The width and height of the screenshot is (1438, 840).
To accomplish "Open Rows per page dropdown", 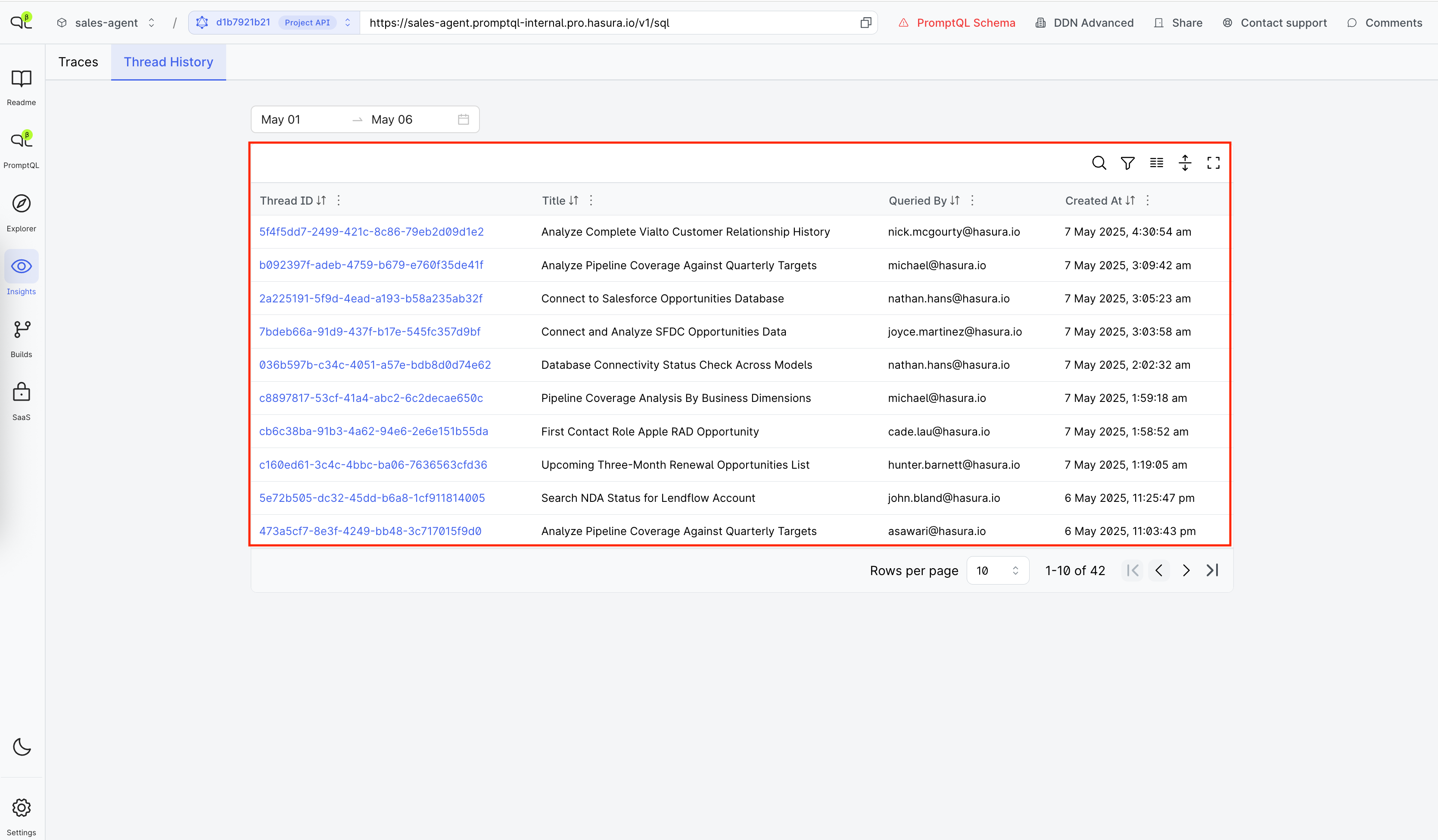I will pyautogui.click(x=997, y=570).
